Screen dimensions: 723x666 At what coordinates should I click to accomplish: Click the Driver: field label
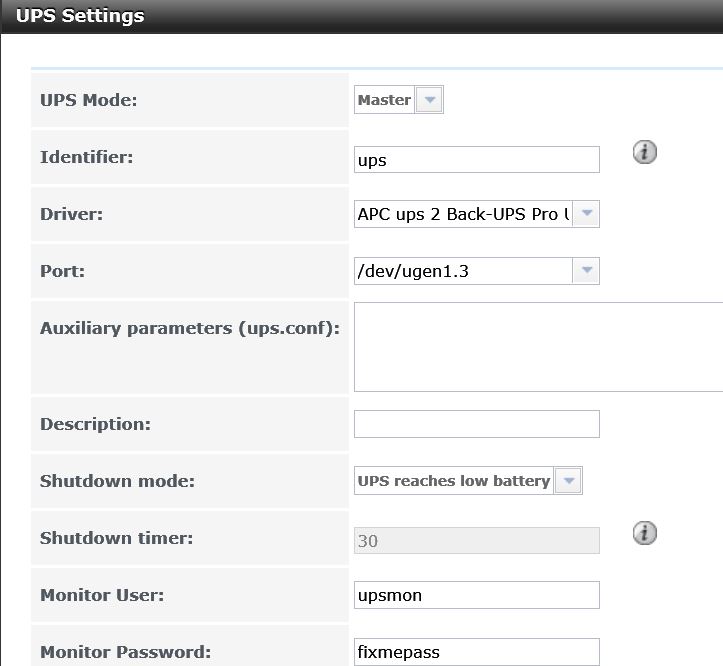71,214
